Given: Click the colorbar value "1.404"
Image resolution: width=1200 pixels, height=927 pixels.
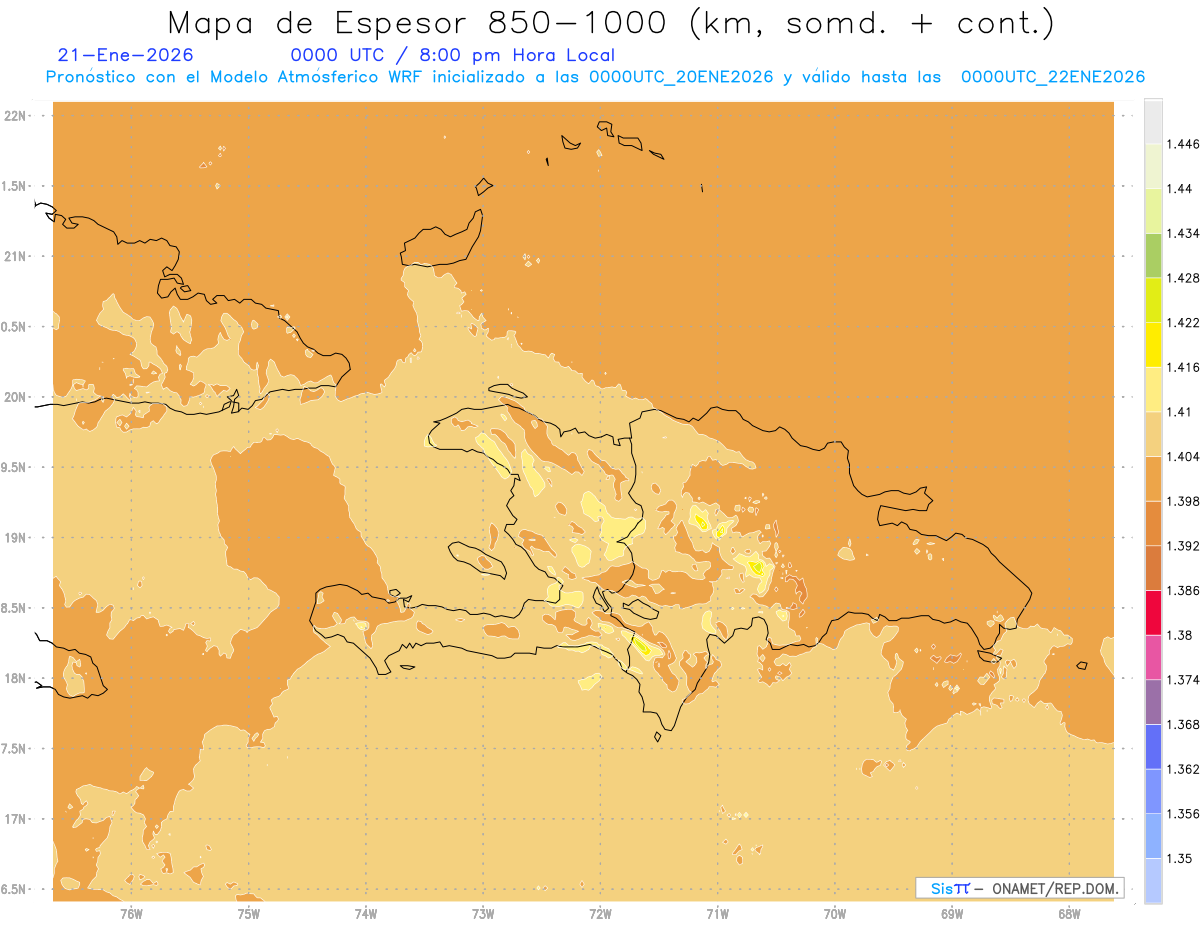Looking at the screenshot, I should (1184, 456).
